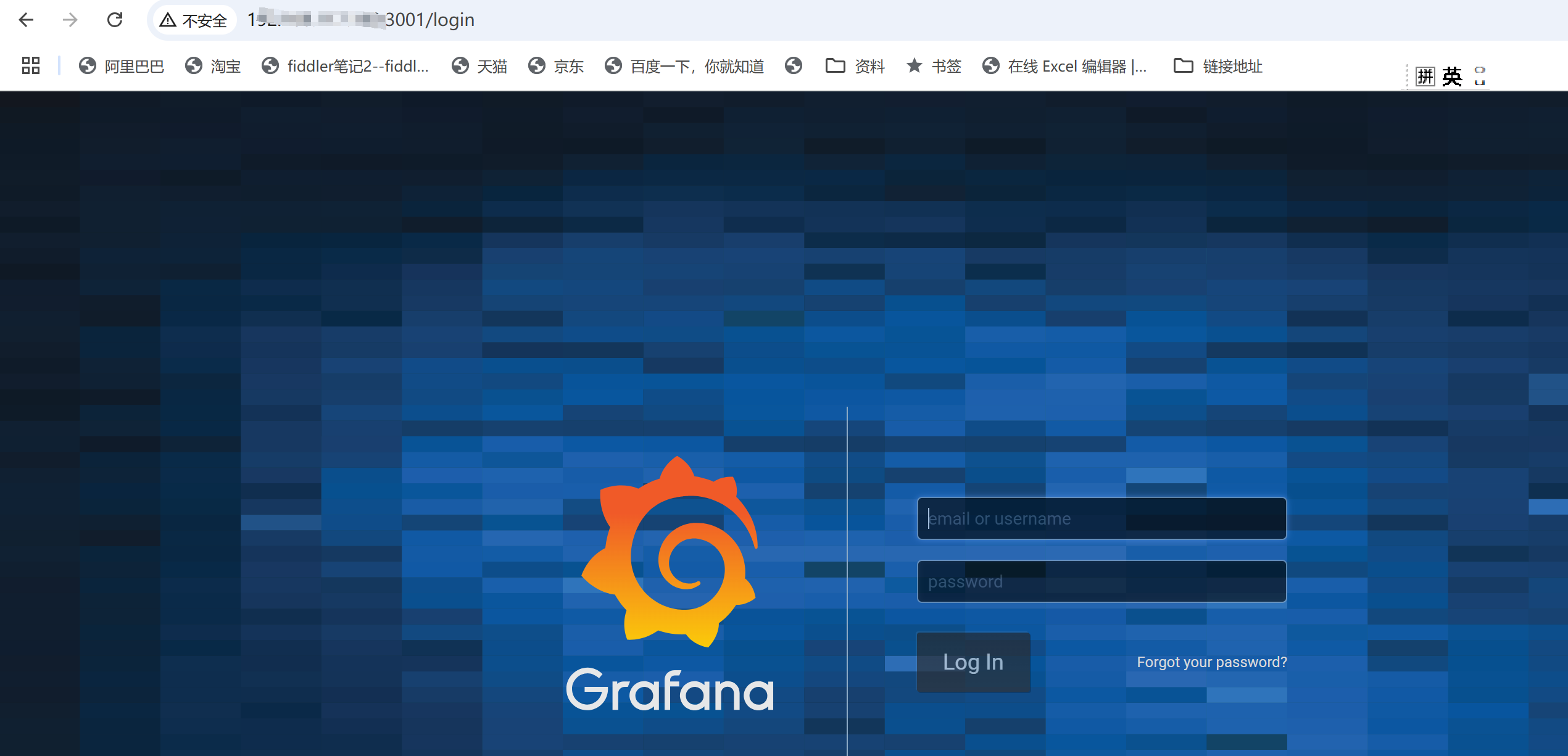Click Forgot your password link
1568x756 pixels.
[x=1211, y=662]
